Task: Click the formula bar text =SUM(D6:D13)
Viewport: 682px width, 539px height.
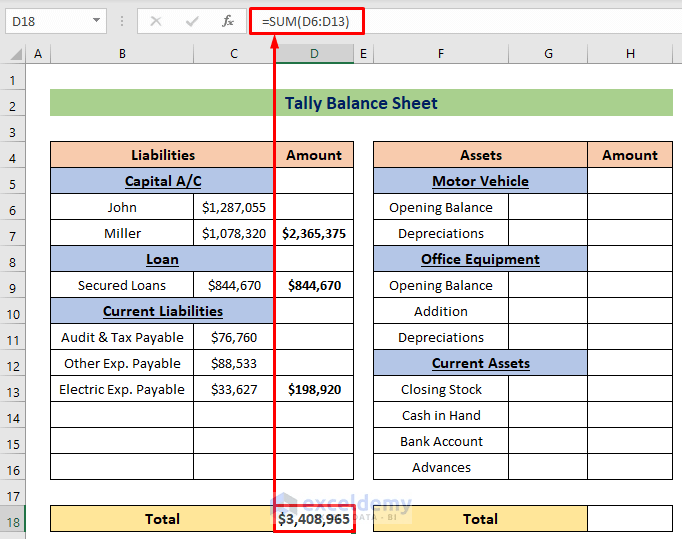Action: [x=306, y=21]
